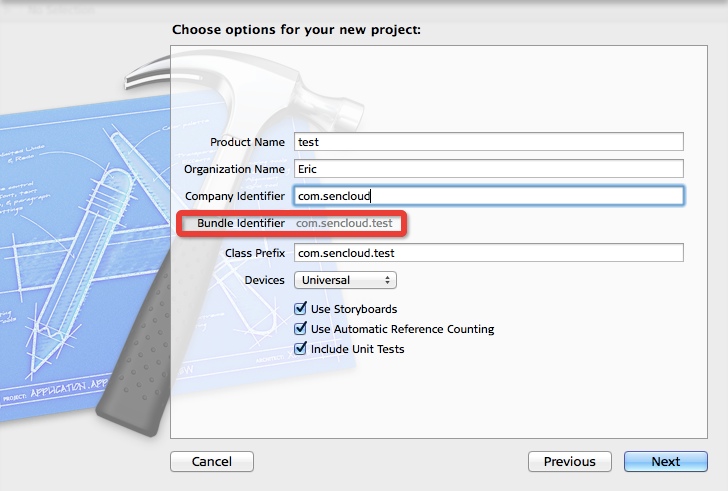Click the Company Identifier label

(235, 196)
